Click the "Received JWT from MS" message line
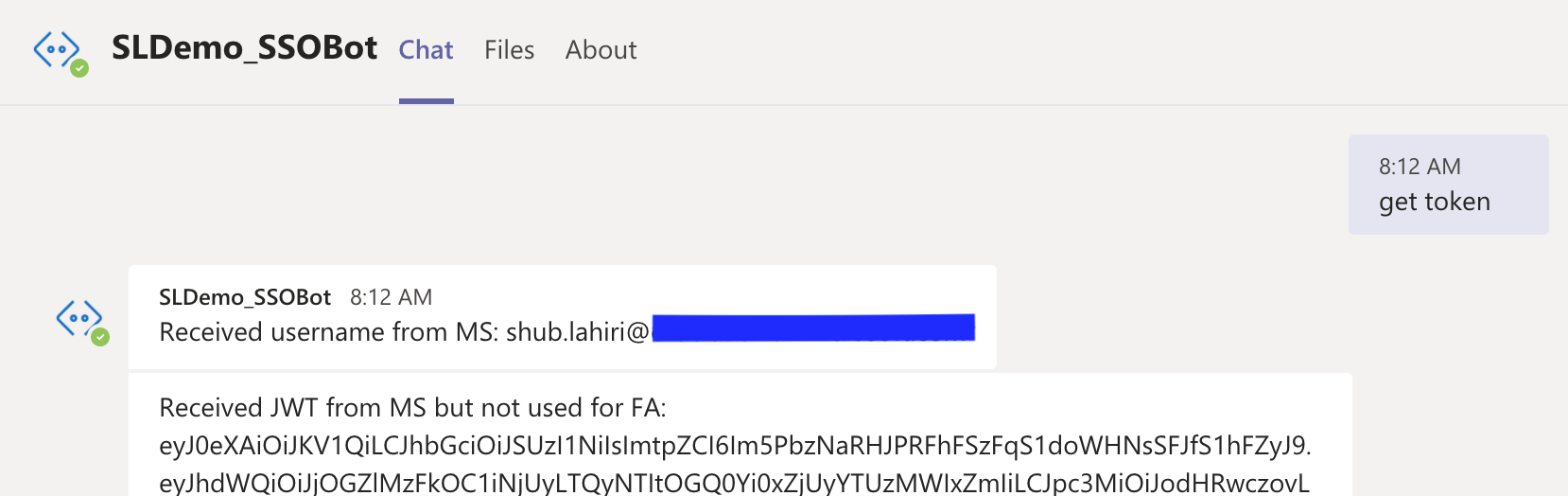The height and width of the screenshot is (496, 1568). coord(412,408)
